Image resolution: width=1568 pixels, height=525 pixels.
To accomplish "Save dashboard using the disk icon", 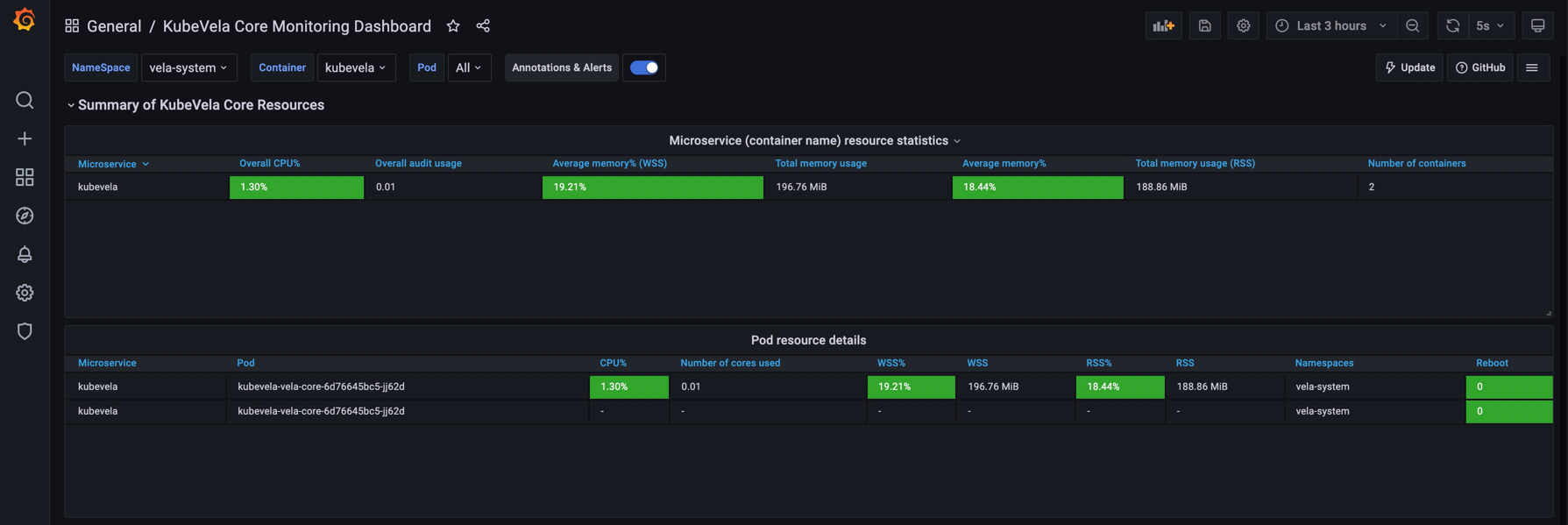I will pos(1204,26).
